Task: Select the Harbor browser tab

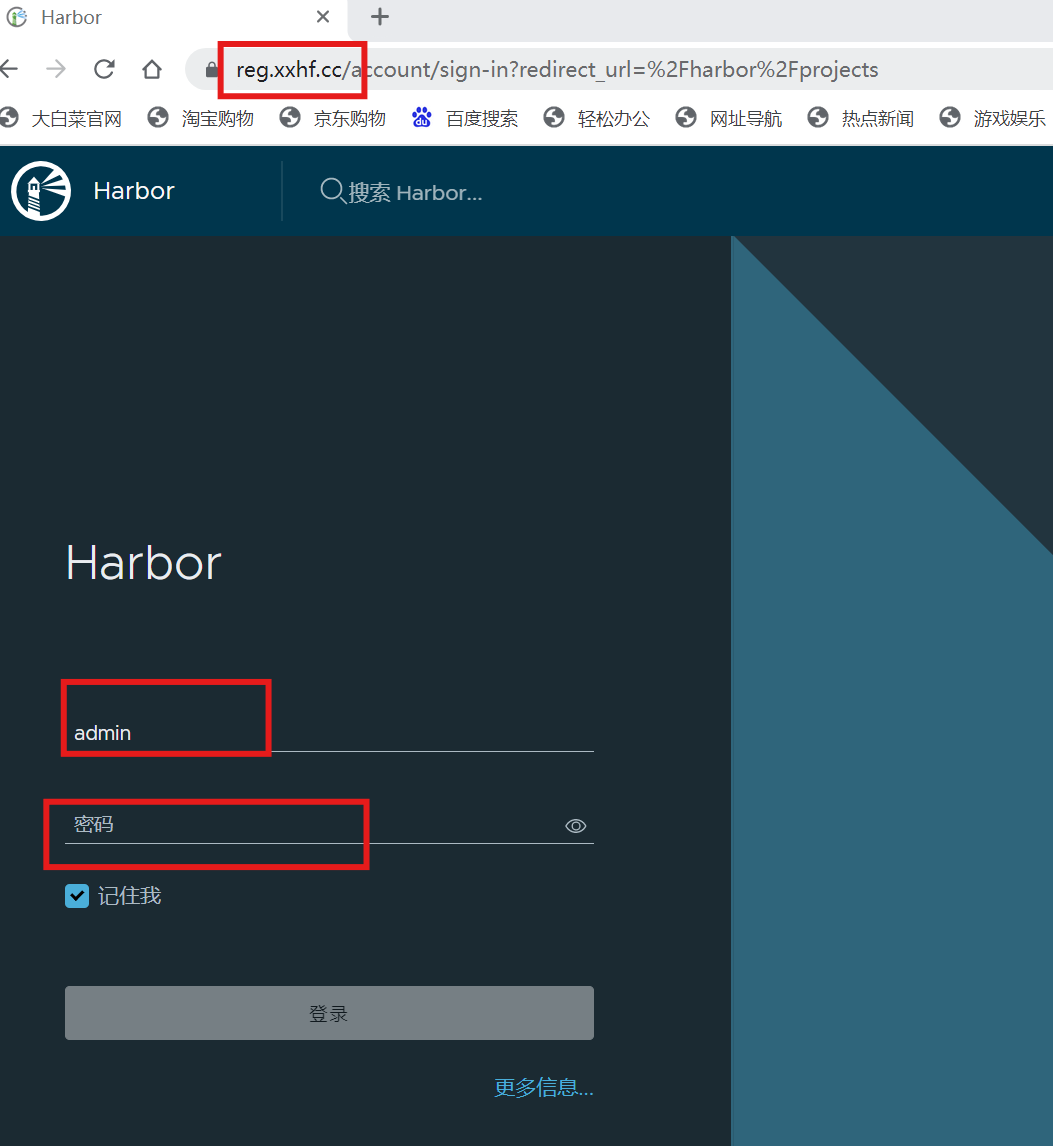Action: coord(172,18)
